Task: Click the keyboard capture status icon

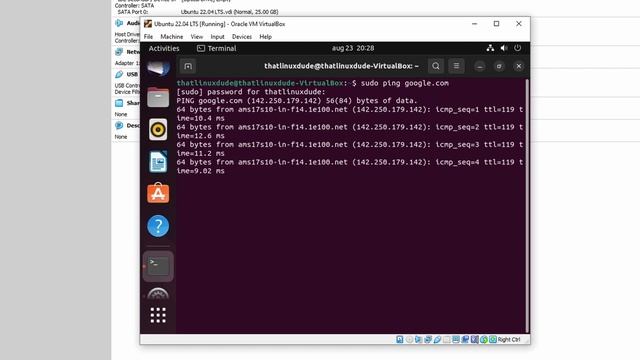Action: 493,340
